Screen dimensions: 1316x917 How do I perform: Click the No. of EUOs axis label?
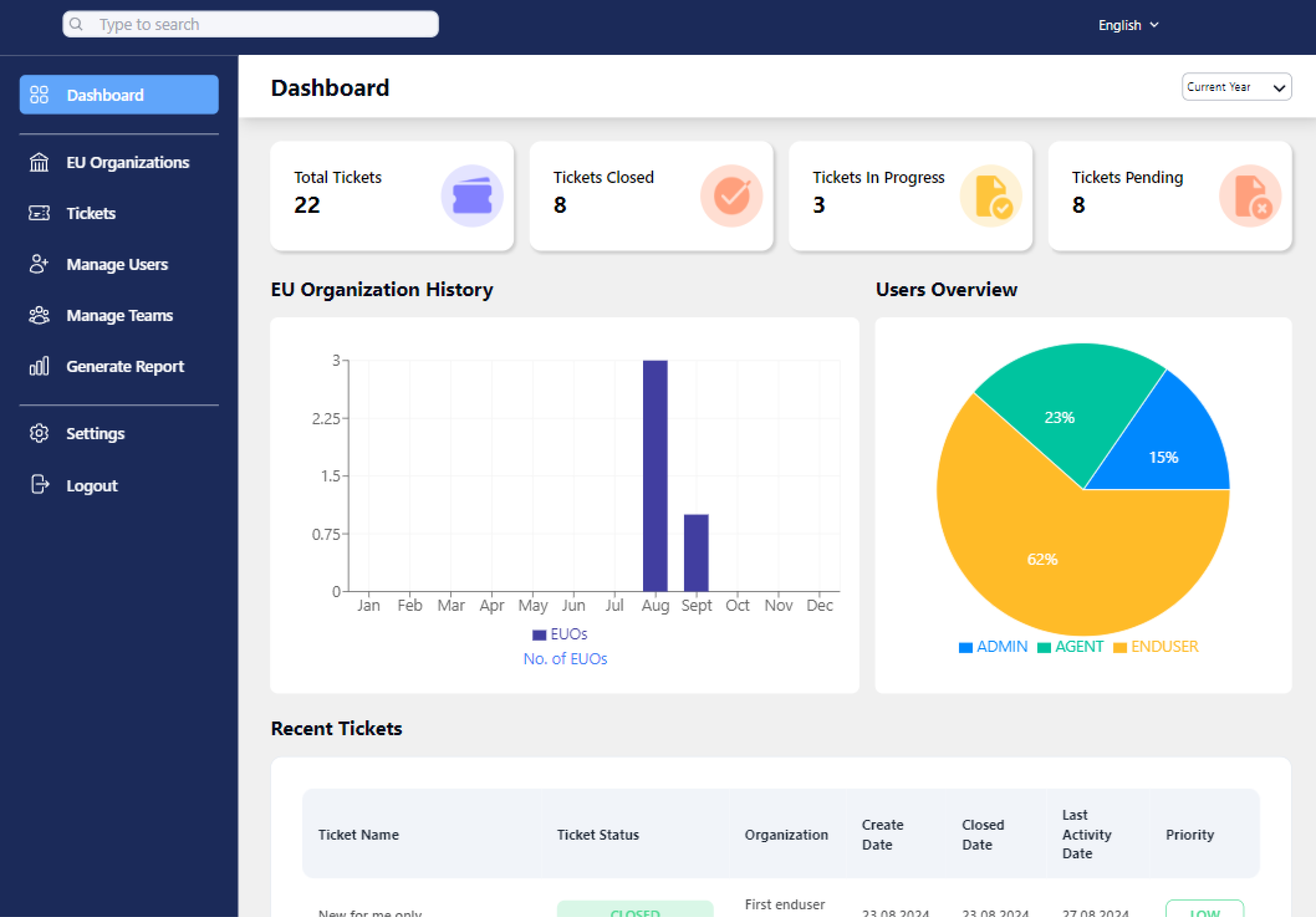565,659
